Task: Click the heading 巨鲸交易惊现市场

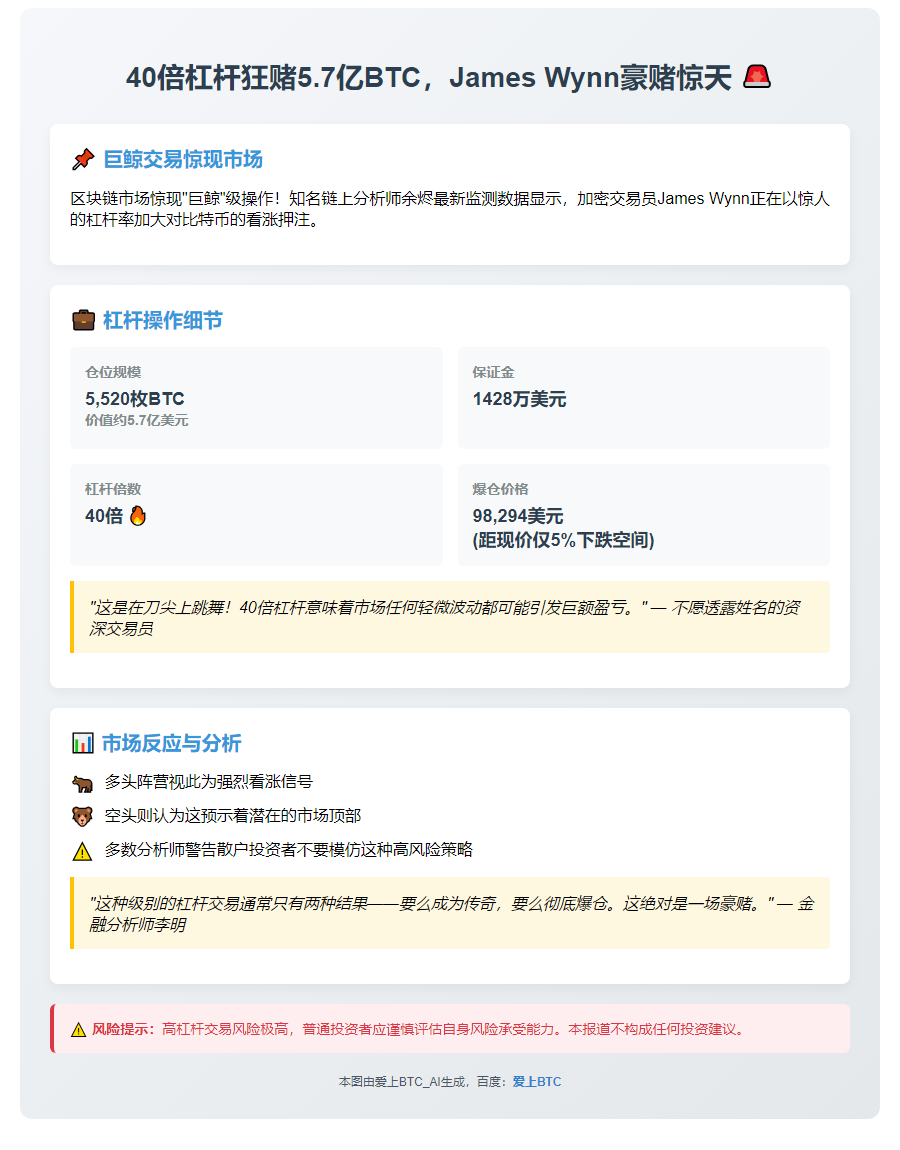Action: click(x=183, y=159)
